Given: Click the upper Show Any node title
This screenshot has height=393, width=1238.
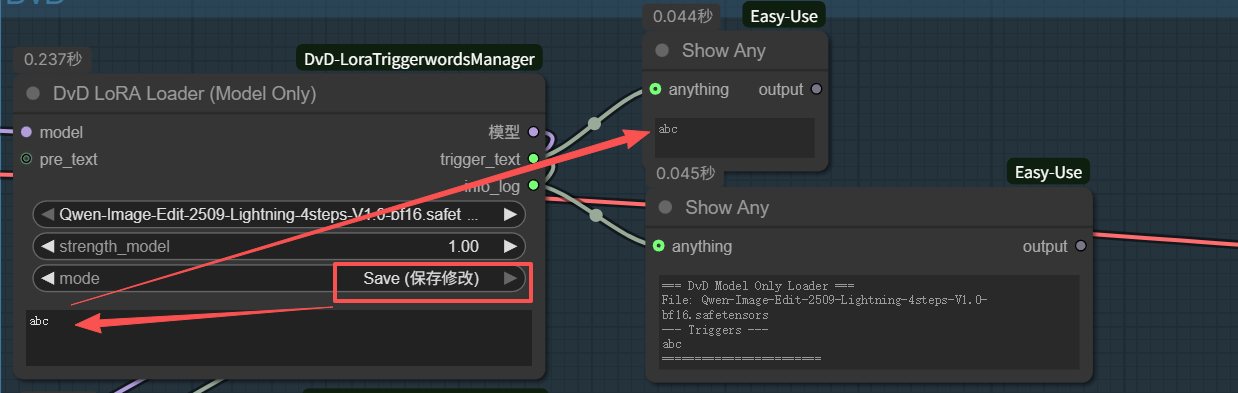Looking at the screenshot, I should click(x=724, y=50).
